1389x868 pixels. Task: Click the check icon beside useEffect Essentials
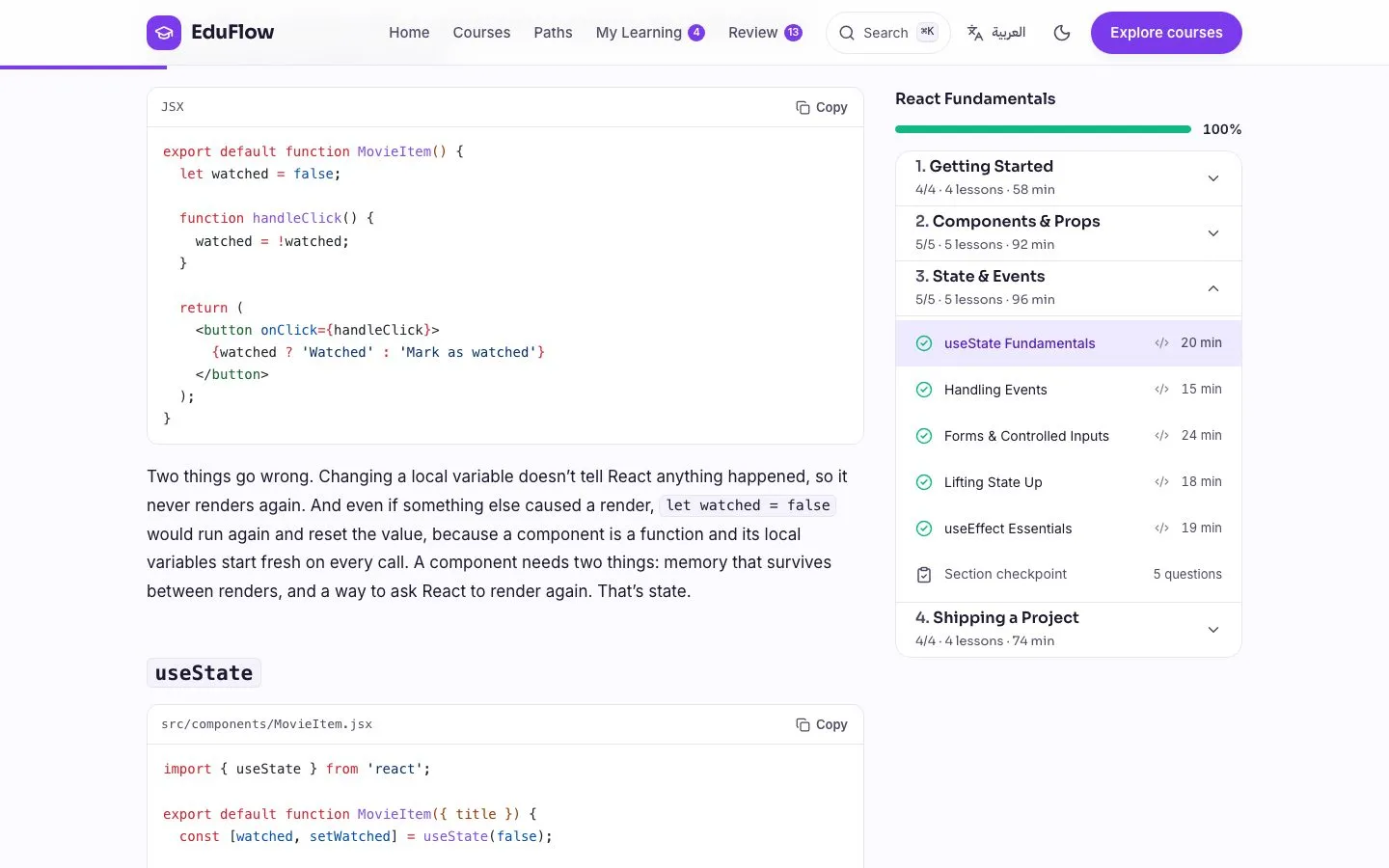[924, 529]
